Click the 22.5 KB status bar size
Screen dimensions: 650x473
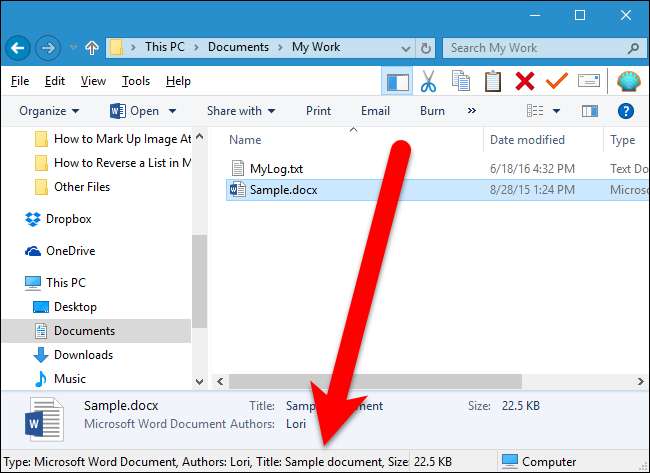click(433, 461)
